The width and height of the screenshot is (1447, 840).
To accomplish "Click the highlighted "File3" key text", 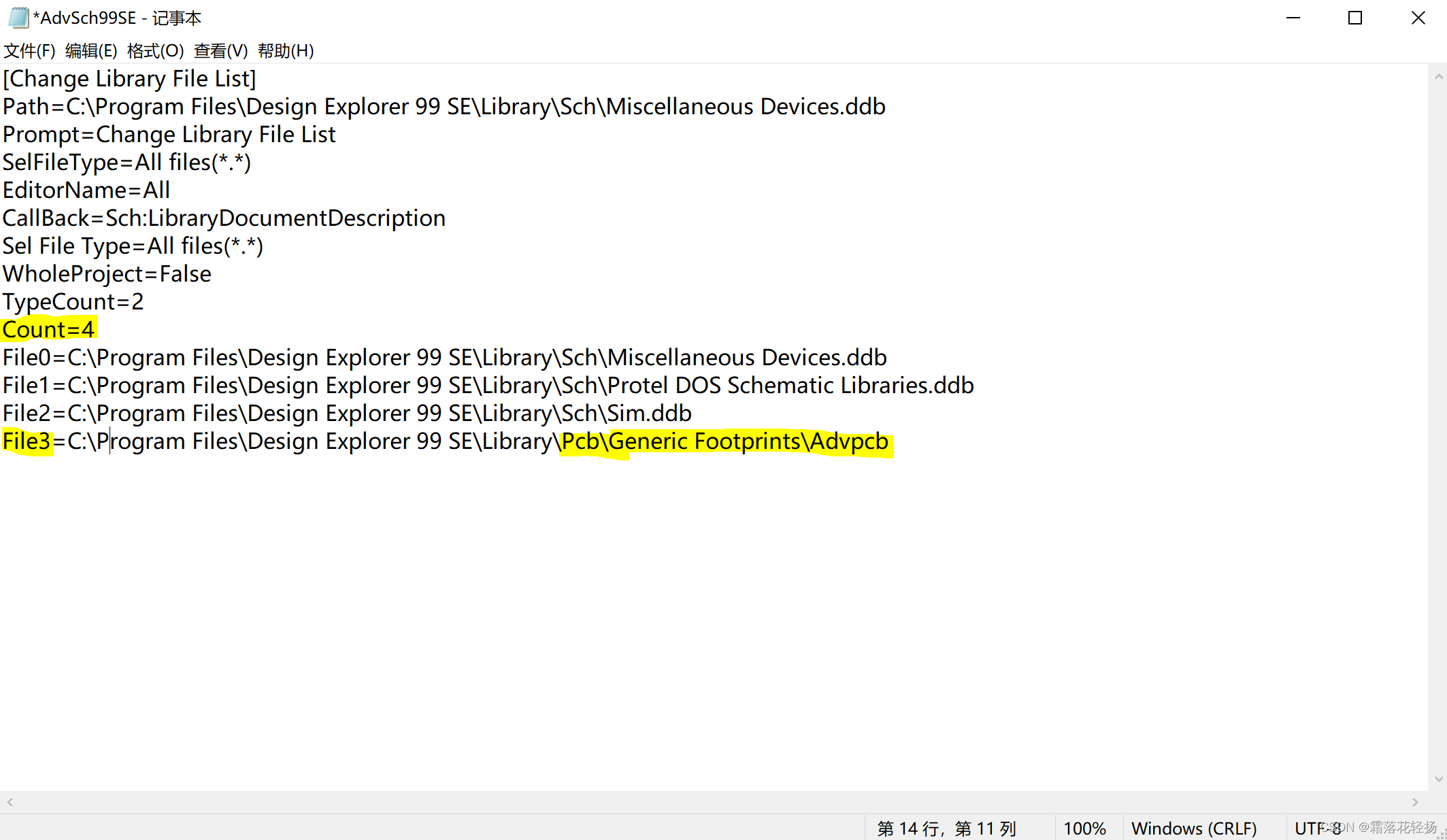I will (x=27, y=441).
